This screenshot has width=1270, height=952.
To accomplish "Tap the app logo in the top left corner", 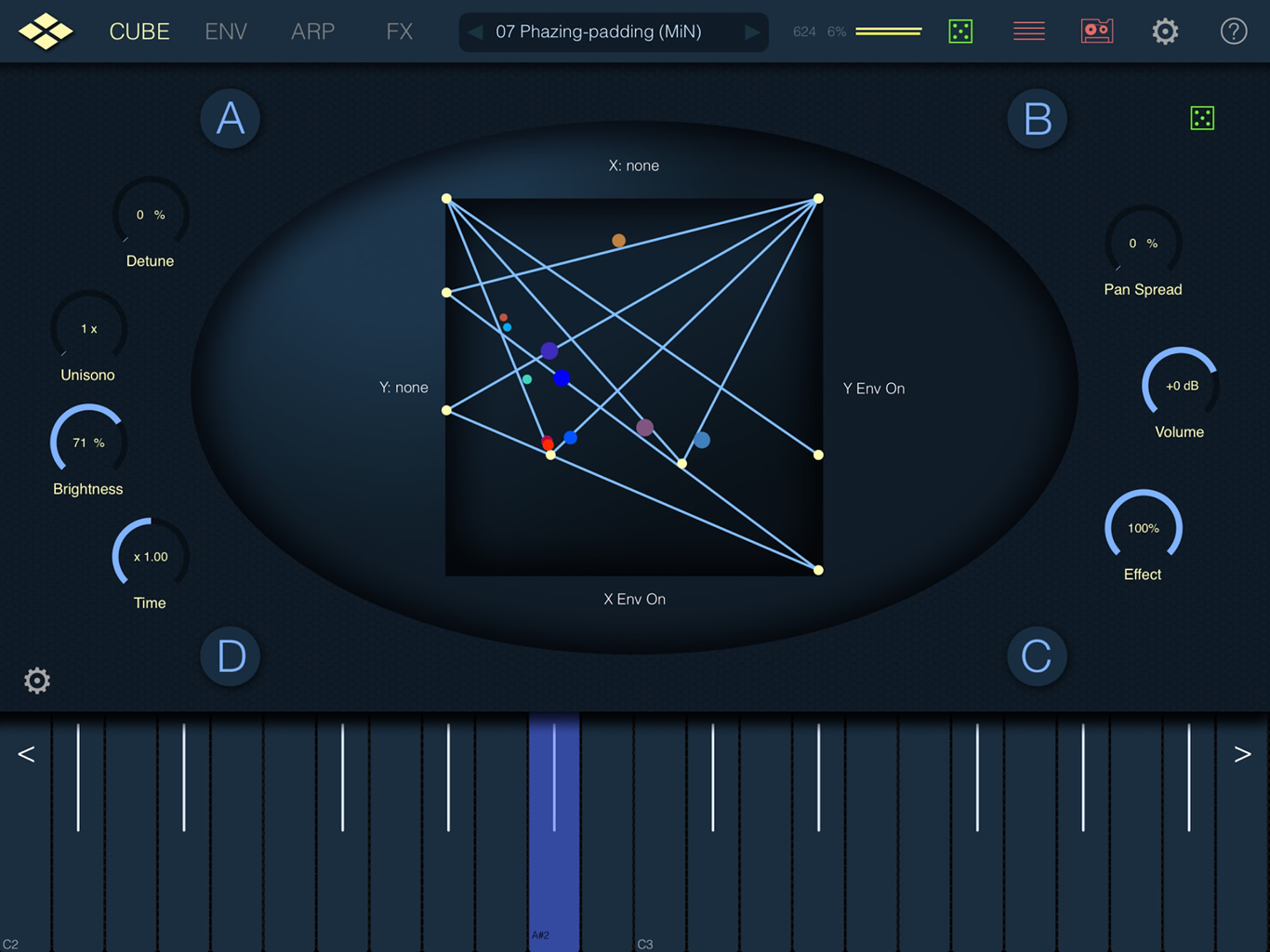I will (46, 31).
